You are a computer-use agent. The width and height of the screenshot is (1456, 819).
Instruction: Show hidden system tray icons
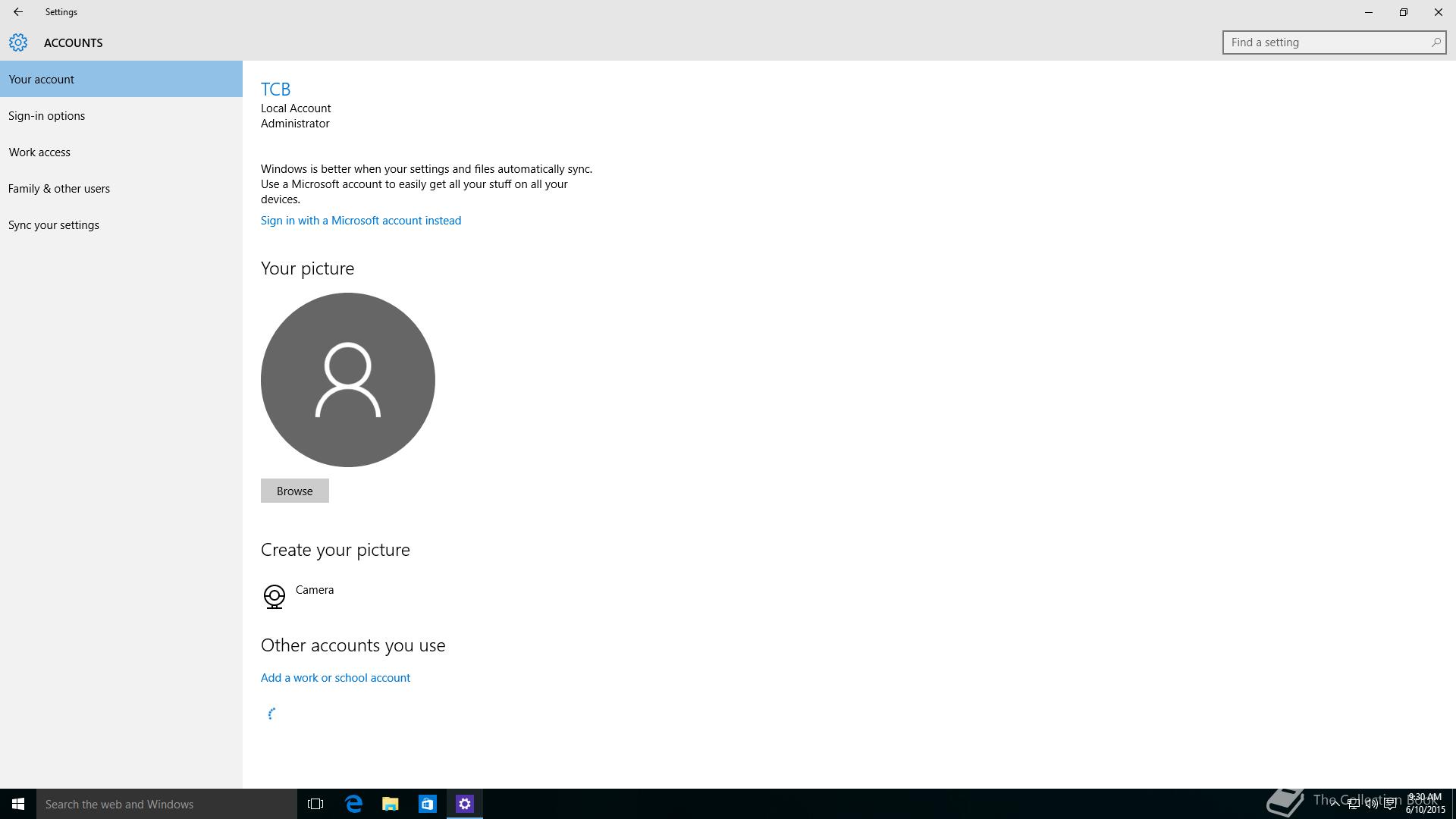point(1335,804)
